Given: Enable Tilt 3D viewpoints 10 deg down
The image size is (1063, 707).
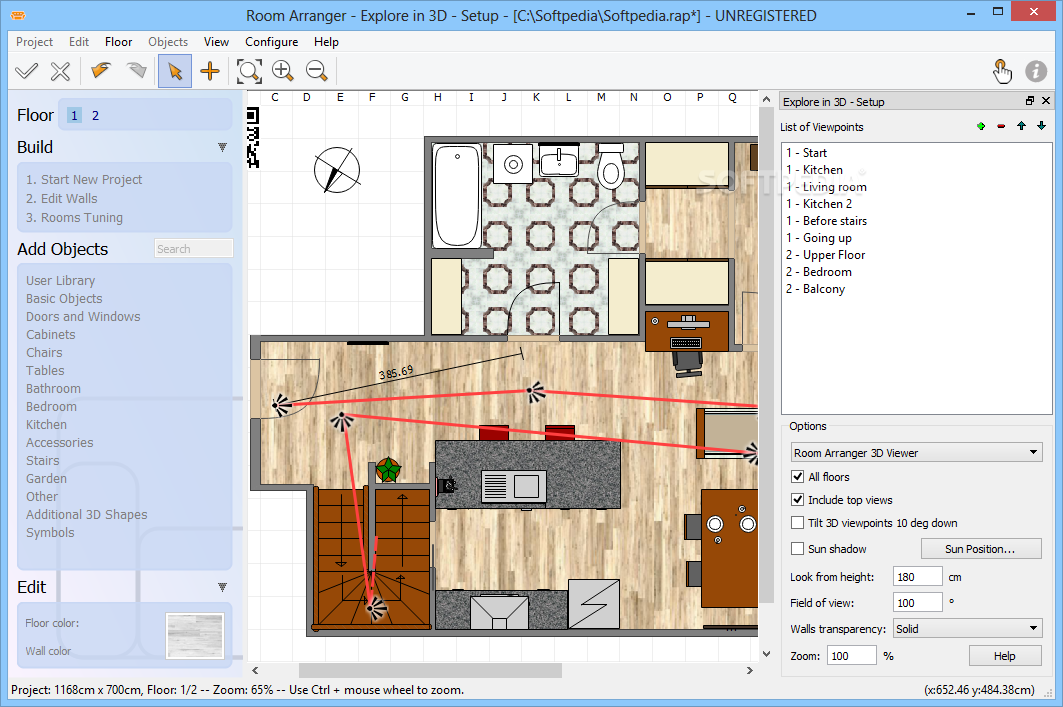Looking at the screenshot, I should 798,523.
